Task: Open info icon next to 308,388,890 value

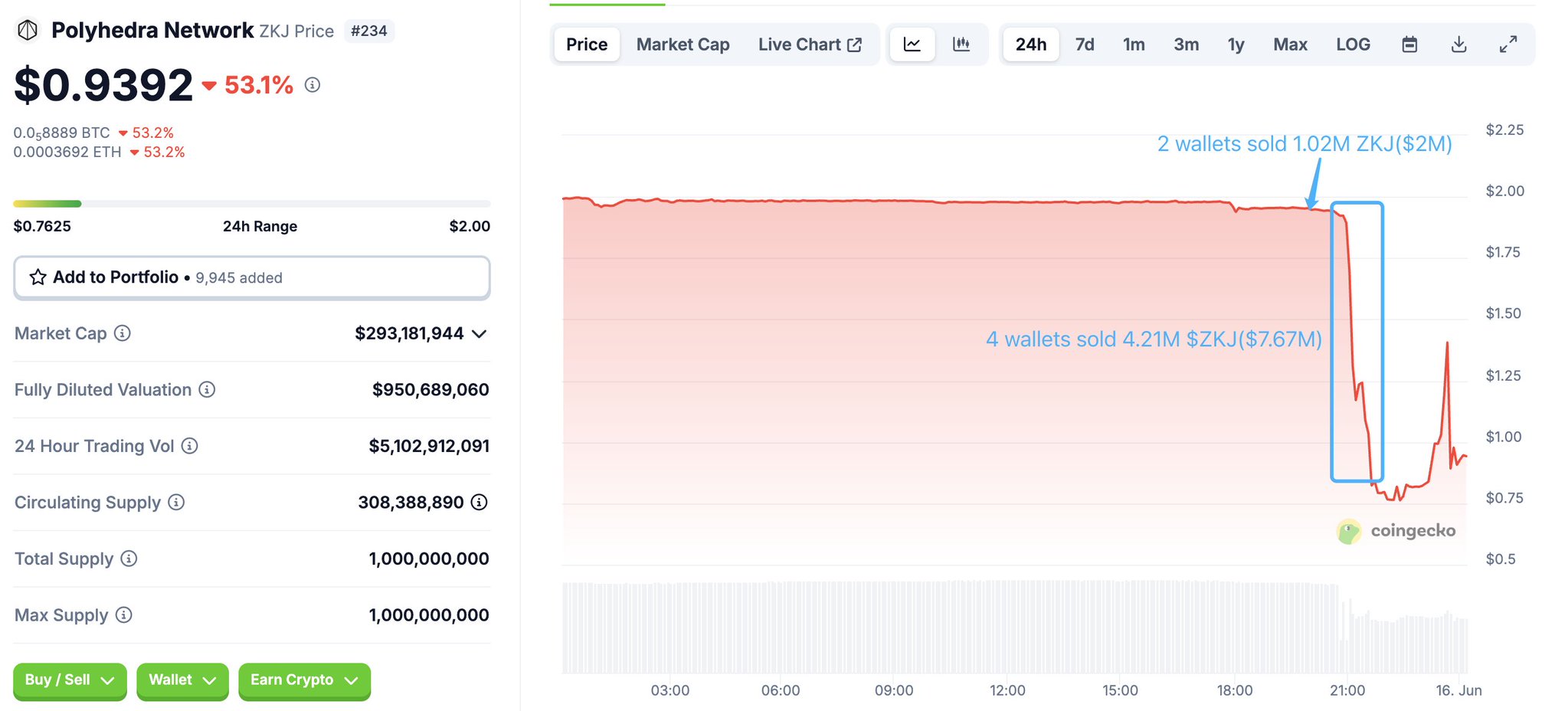Action: click(x=479, y=502)
